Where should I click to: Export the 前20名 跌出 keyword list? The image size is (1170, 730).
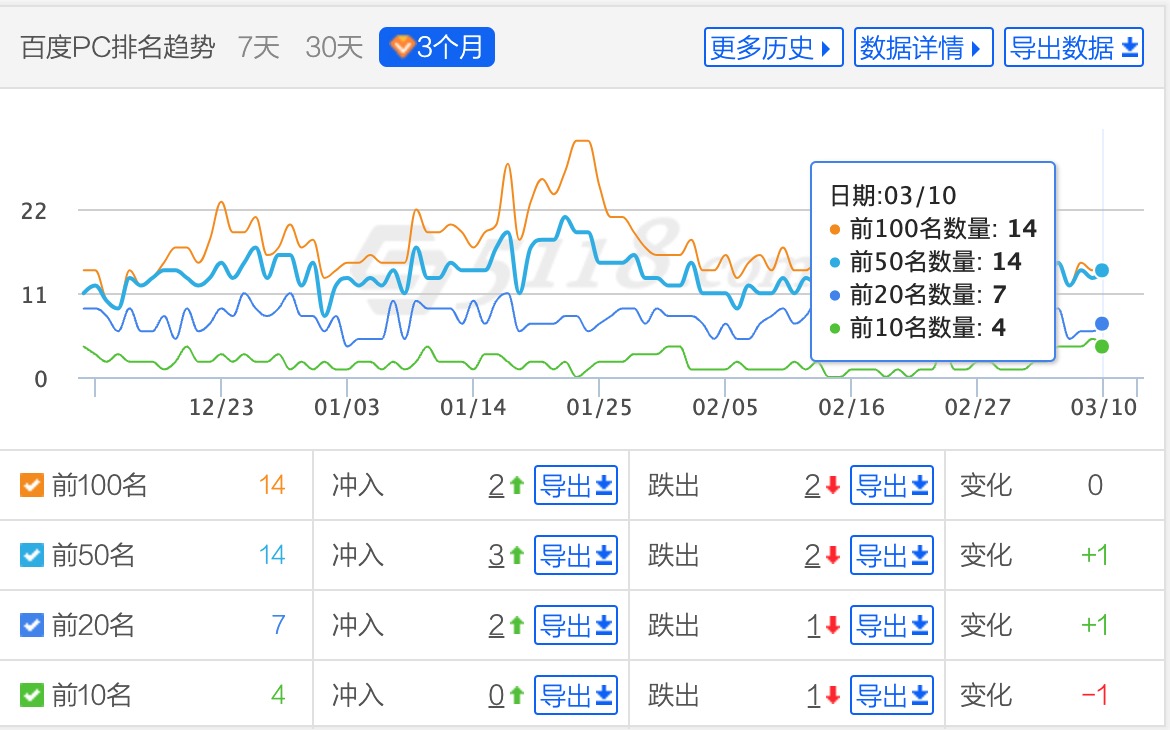pyautogui.click(x=892, y=626)
